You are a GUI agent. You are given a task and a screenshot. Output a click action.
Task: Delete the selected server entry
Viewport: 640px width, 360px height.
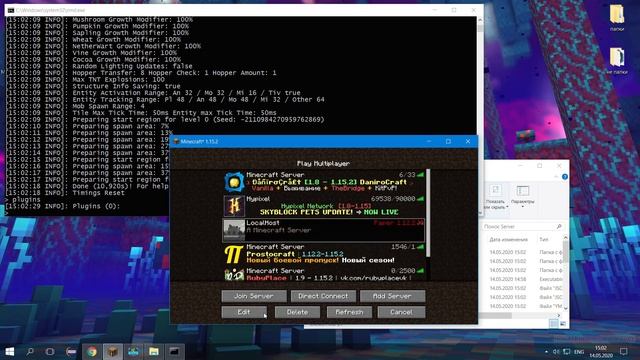pyautogui.click(x=297, y=312)
